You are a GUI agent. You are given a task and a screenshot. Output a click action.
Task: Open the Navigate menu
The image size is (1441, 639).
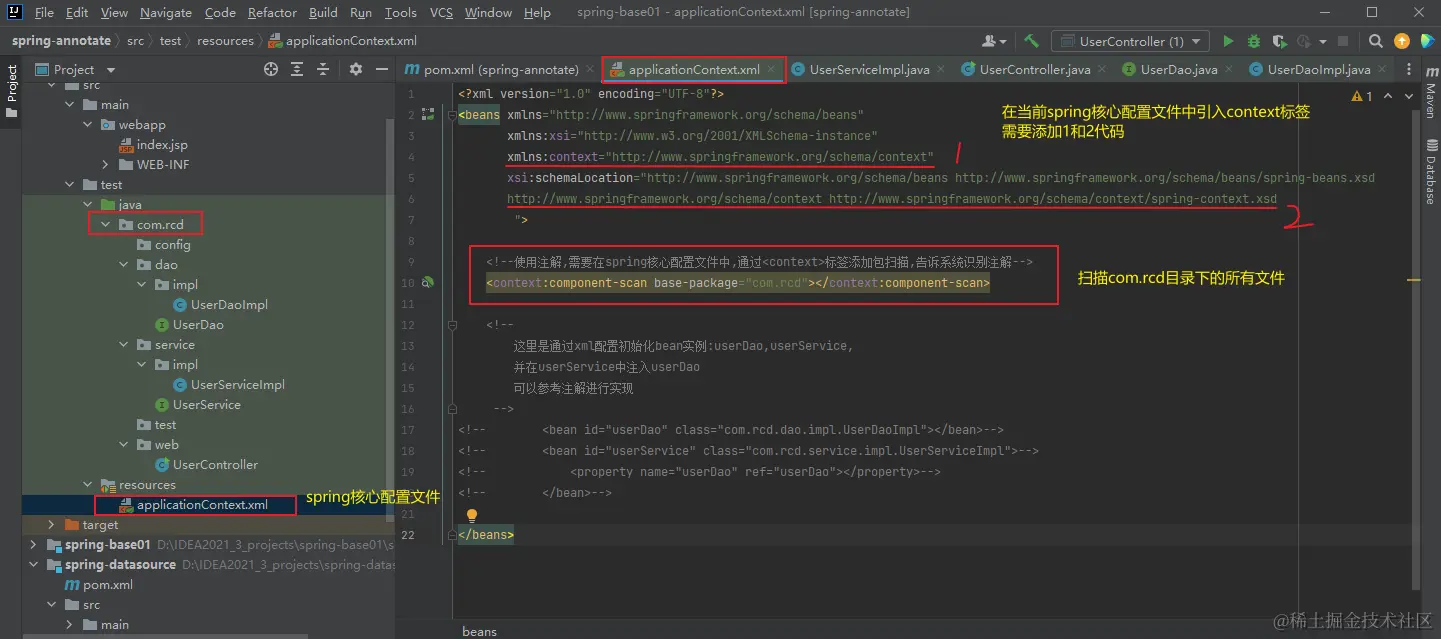(x=166, y=12)
